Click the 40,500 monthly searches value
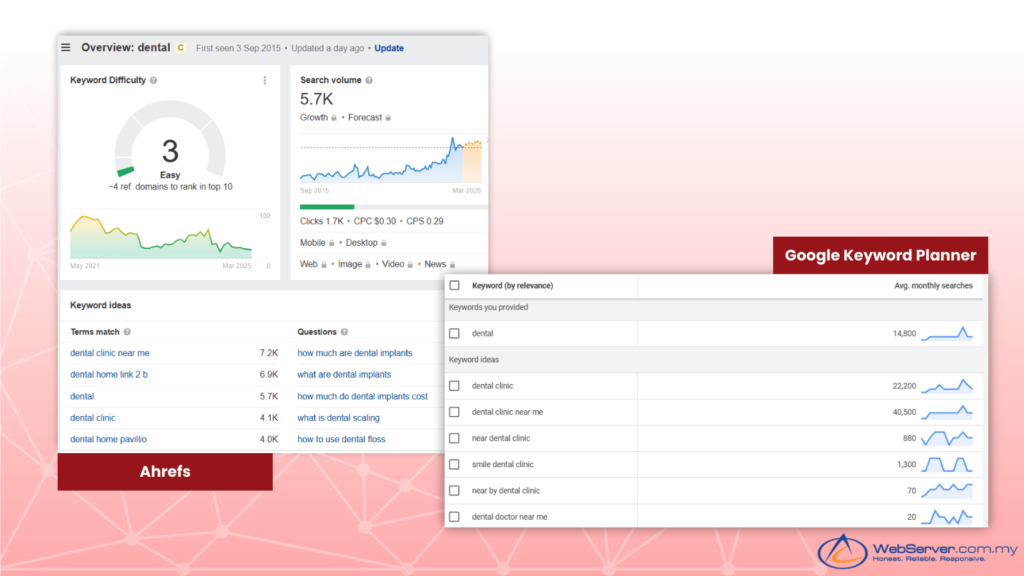This screenshot has width=1024, height=576. tap(904, 412)
